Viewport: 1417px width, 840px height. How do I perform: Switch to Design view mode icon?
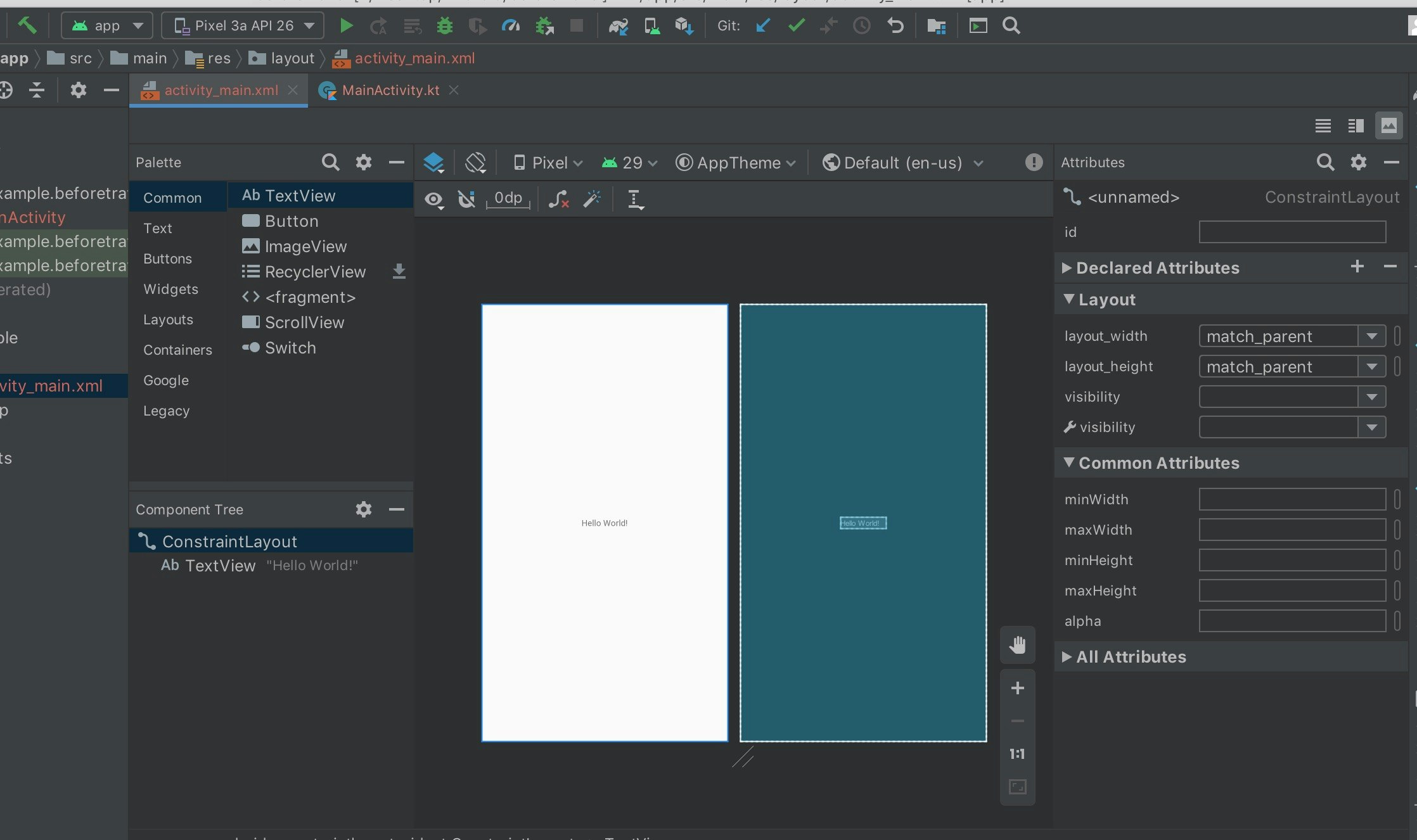point(1388,125)
